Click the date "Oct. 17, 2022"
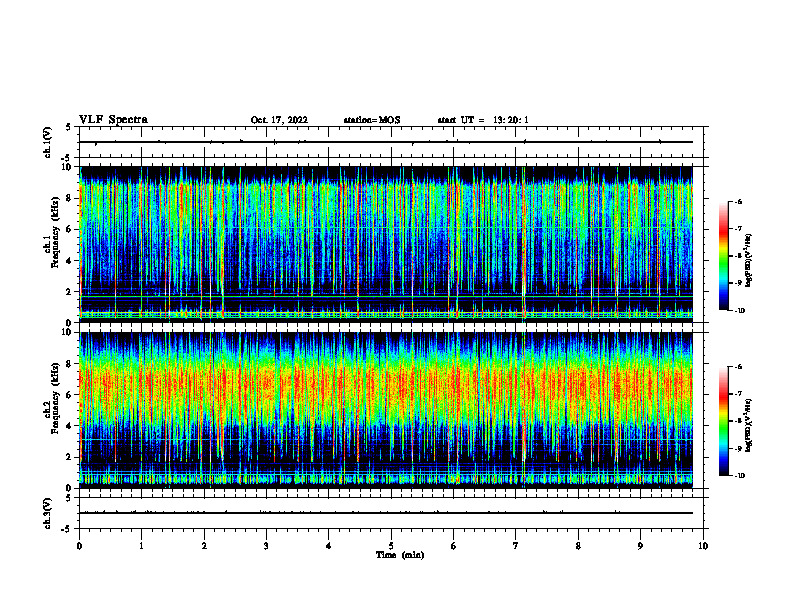The width and height of the screenshot is (792, 612). 279,120
